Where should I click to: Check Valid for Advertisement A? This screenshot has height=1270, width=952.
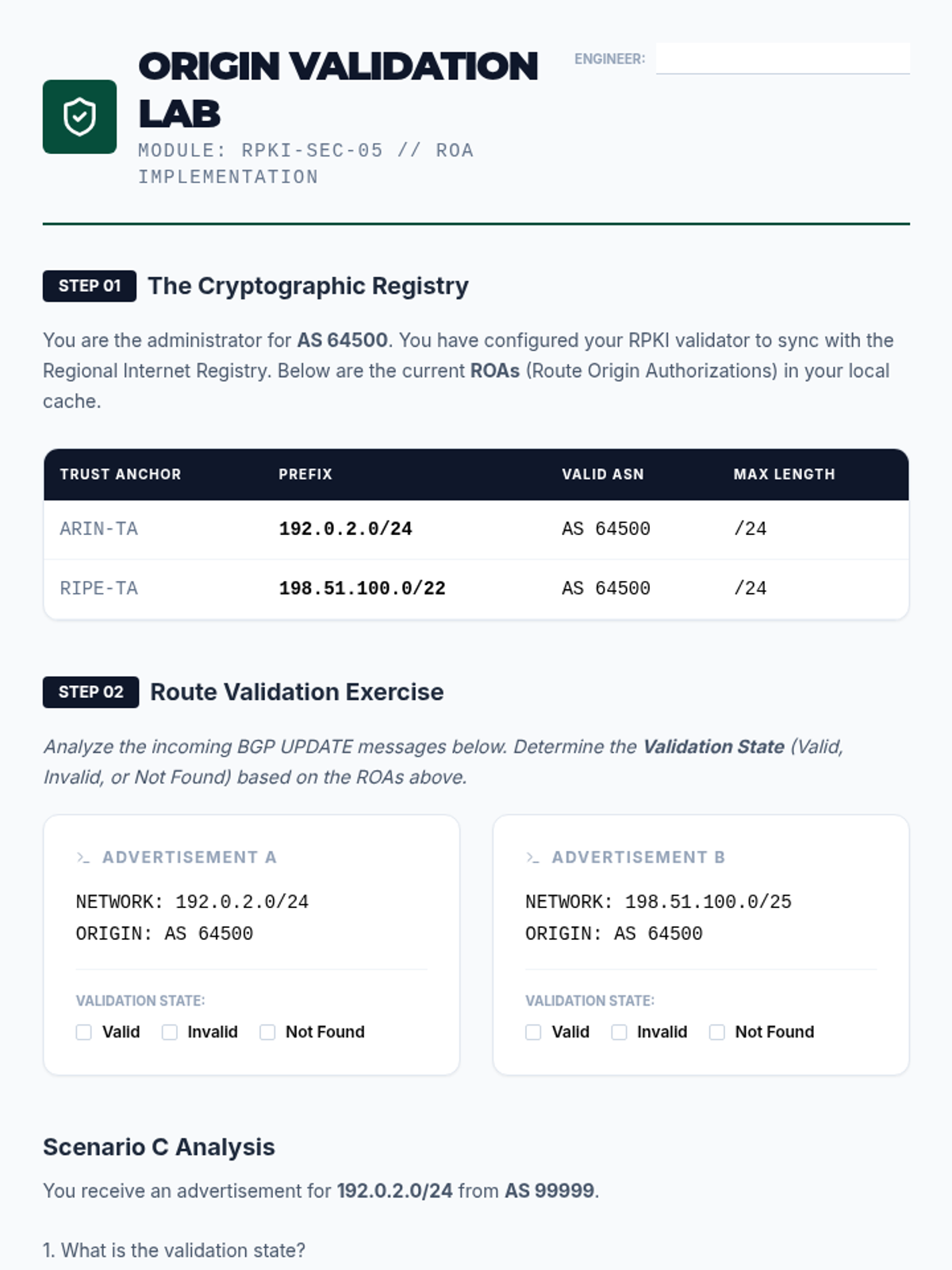pos(84,1032)
